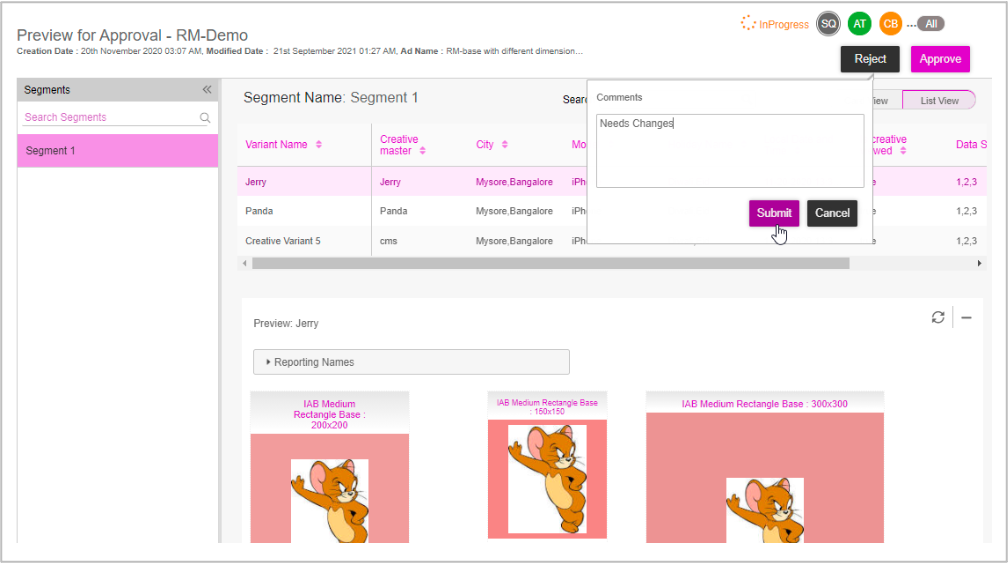Select Segment 1 in the sidebar
The width and height of the screenshot is (1008, 564).
(118, 150)
